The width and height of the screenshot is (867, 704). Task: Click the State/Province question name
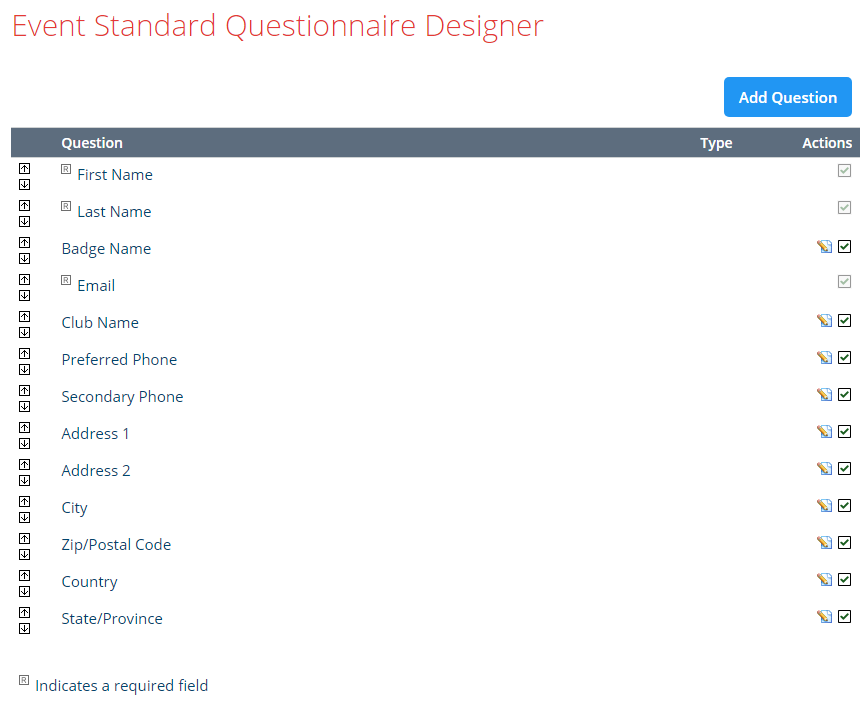coord(112,618)
